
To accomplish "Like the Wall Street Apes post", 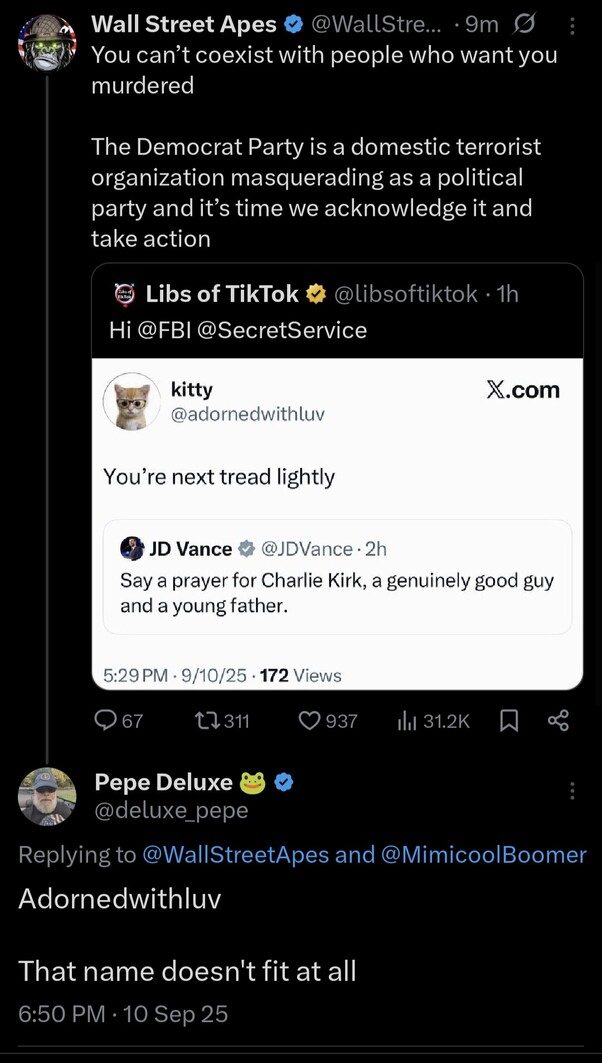I will [x=312, y=720].
